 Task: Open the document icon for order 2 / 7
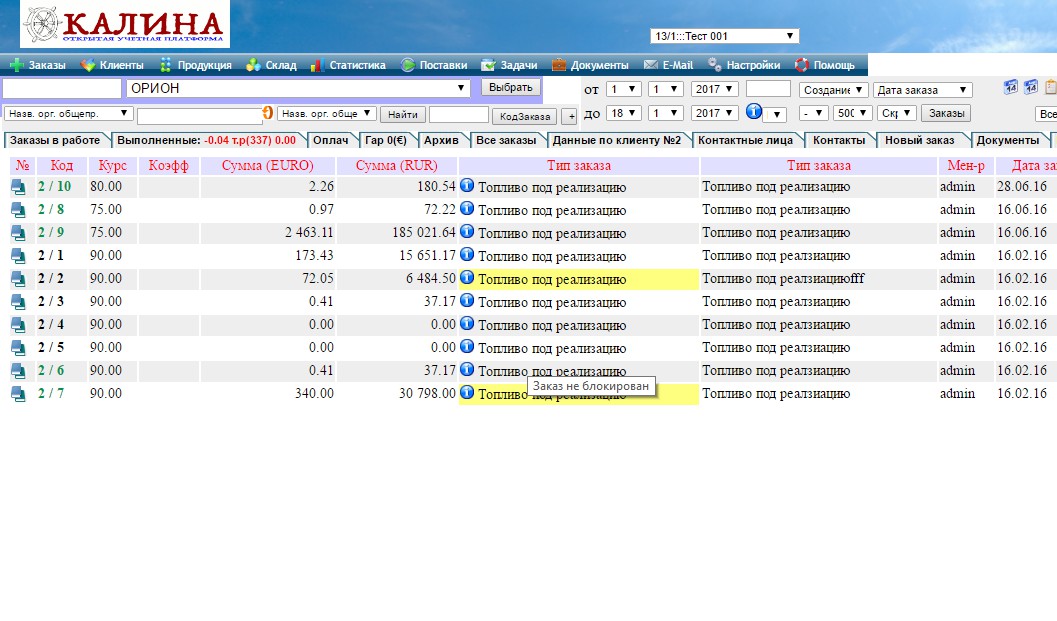(x=18, y=394)
